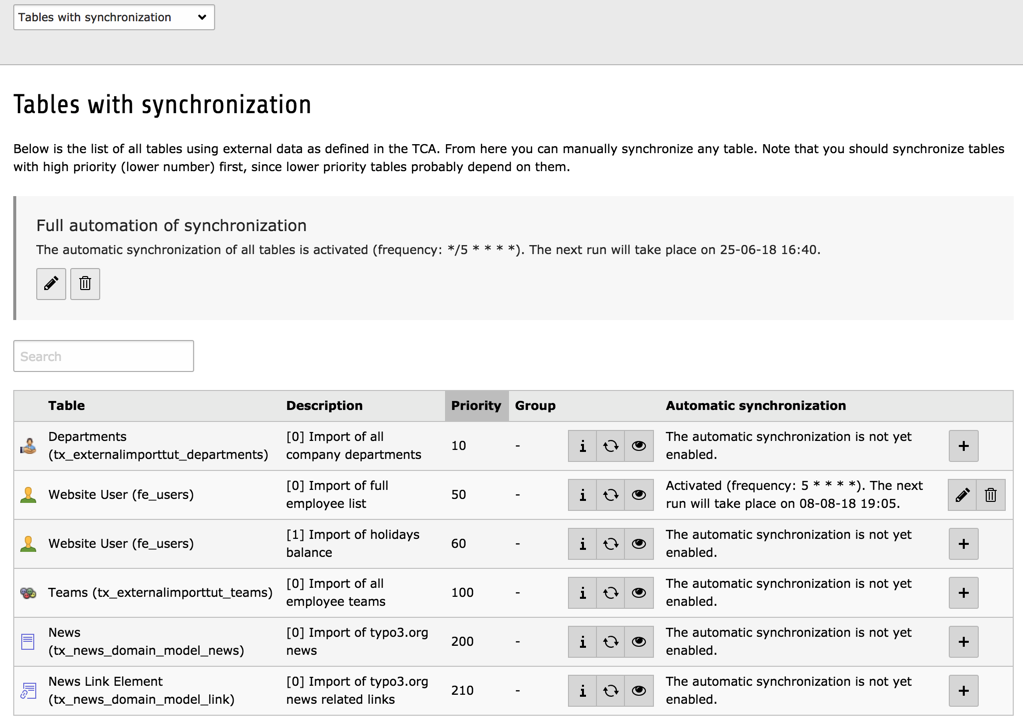
Task: Preview the Departments import data
Action: pos(638,446)
